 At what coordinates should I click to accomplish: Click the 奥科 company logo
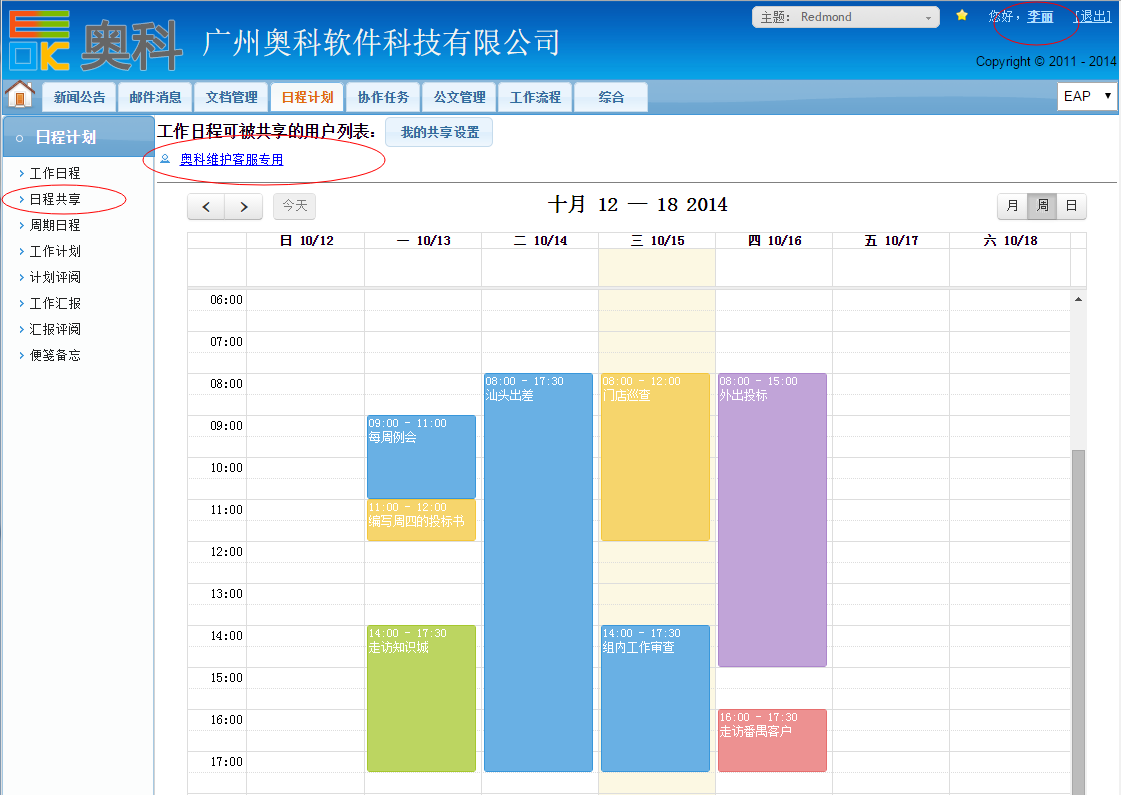(95, 41)
